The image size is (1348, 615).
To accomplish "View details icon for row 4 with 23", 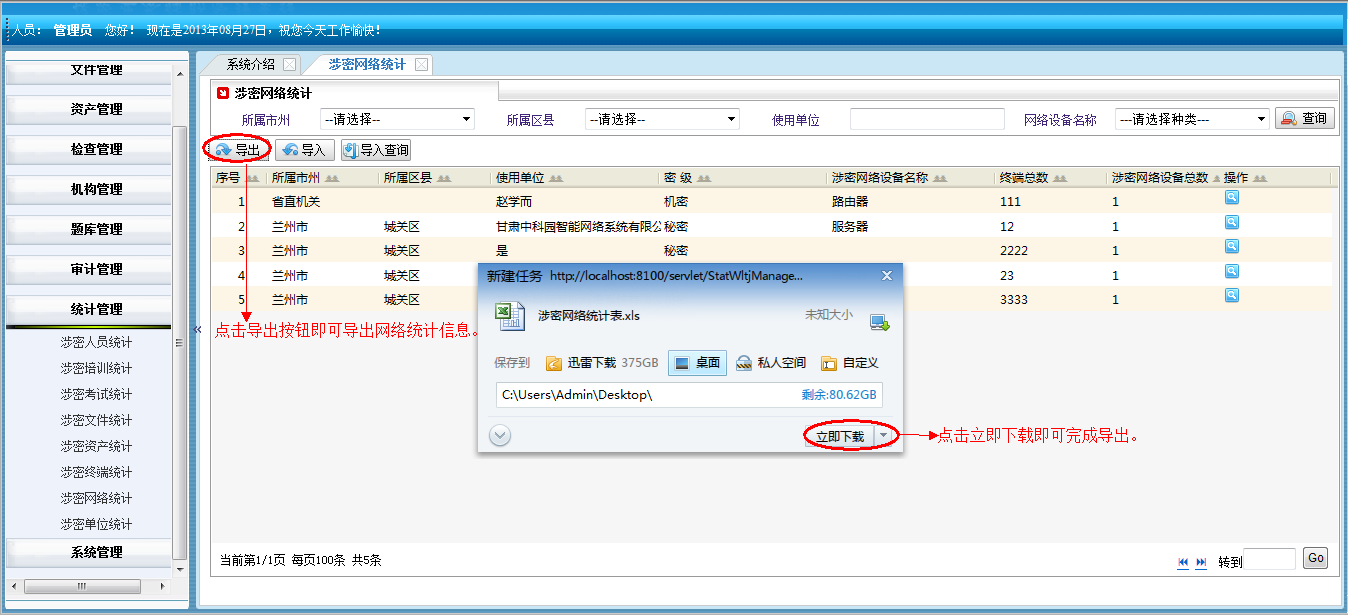I will coord(1232,271).
